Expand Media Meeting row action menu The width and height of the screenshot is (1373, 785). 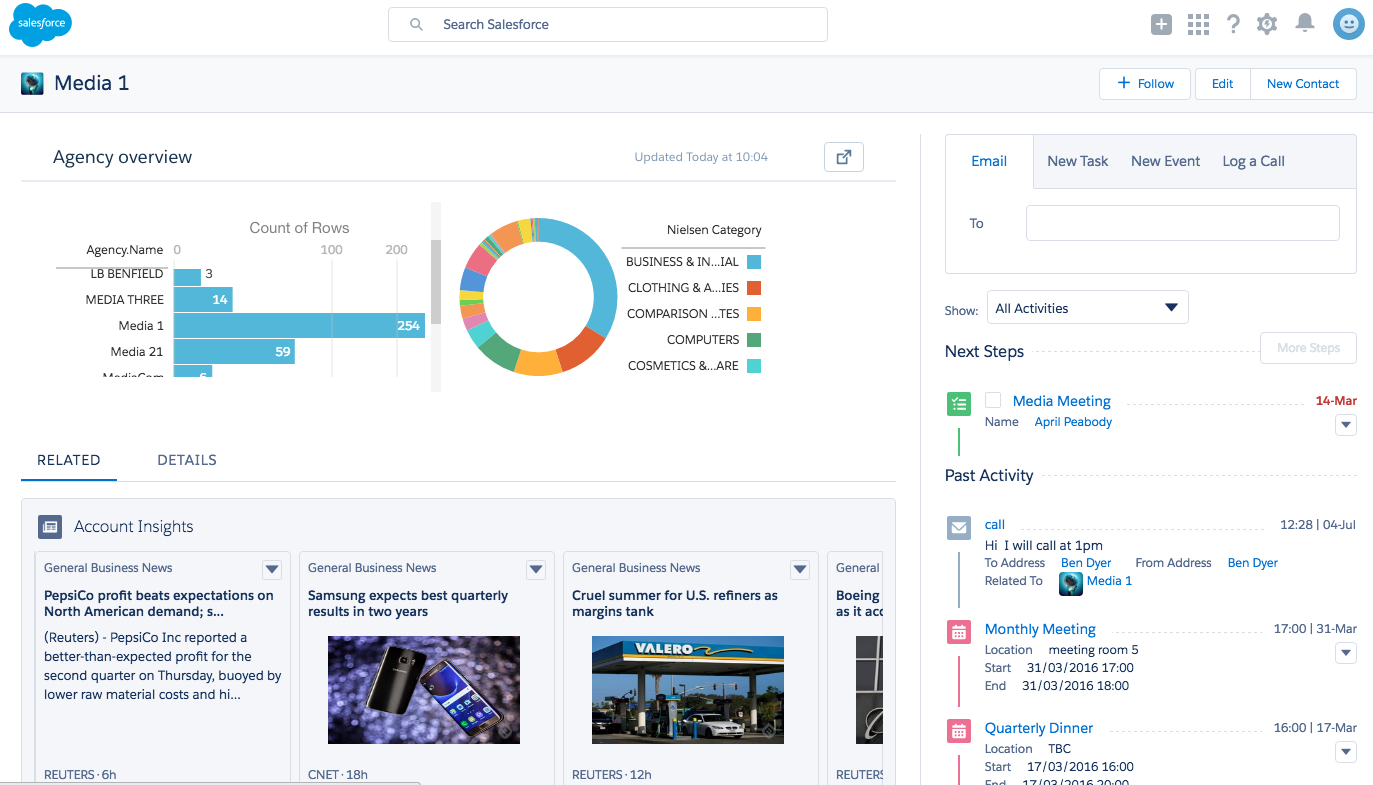pos(1346,425)
